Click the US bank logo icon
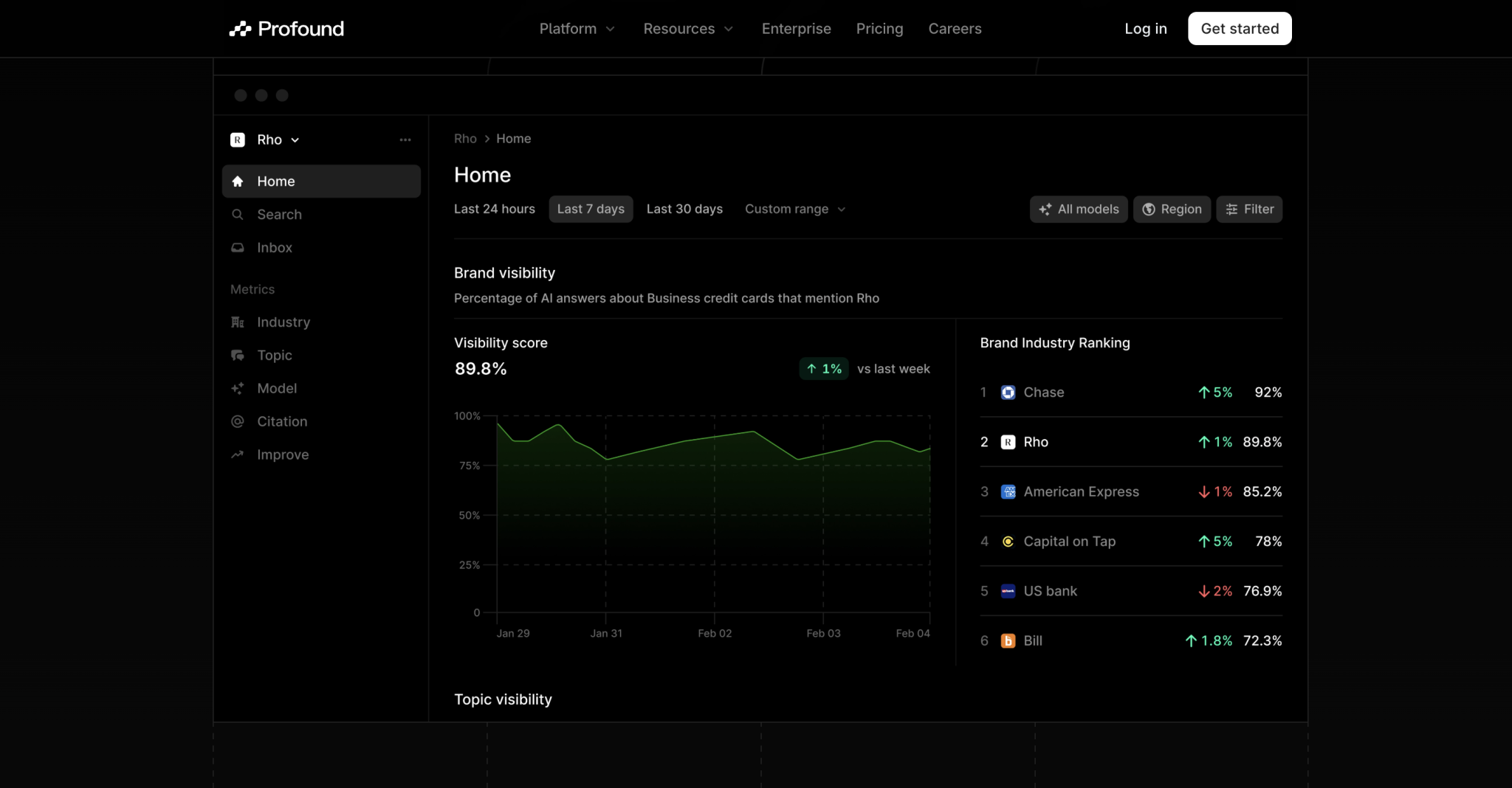The height and width of the screenshot is (788, 1512). click(x=1008, y=591)
